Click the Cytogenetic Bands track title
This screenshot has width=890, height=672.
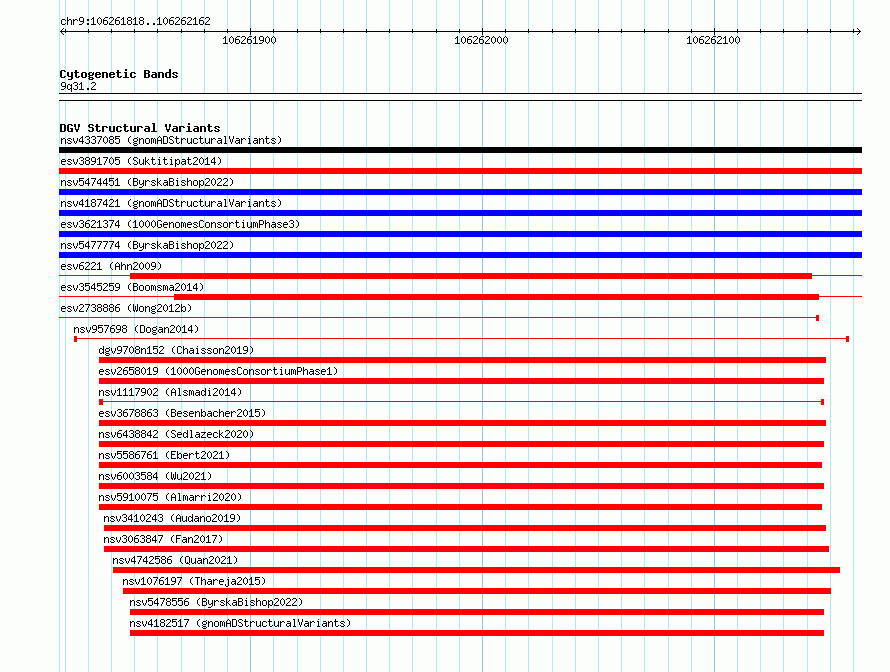tap(119, 74)
